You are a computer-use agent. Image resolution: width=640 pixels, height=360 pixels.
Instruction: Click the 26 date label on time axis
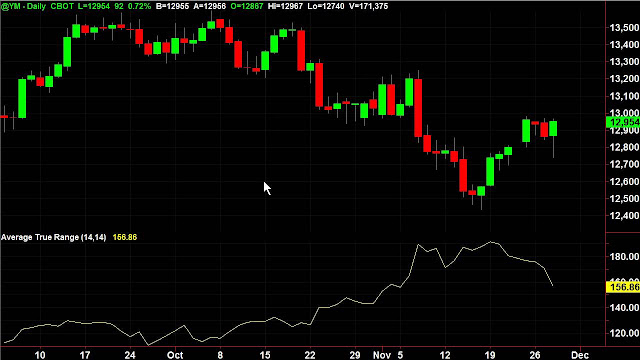pos(535,355)
